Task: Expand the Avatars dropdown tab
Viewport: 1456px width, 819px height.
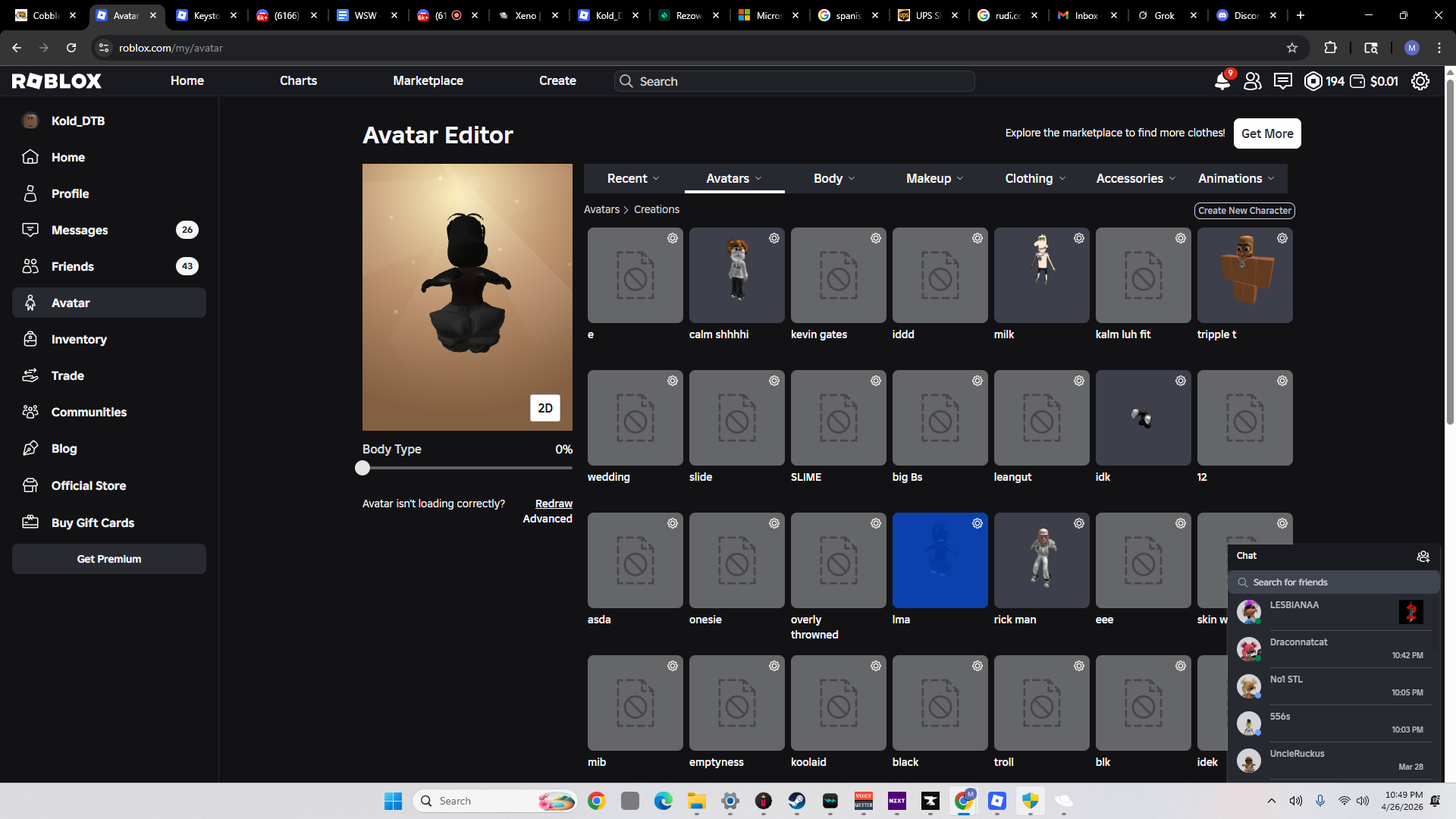Action: coord(734,179)
